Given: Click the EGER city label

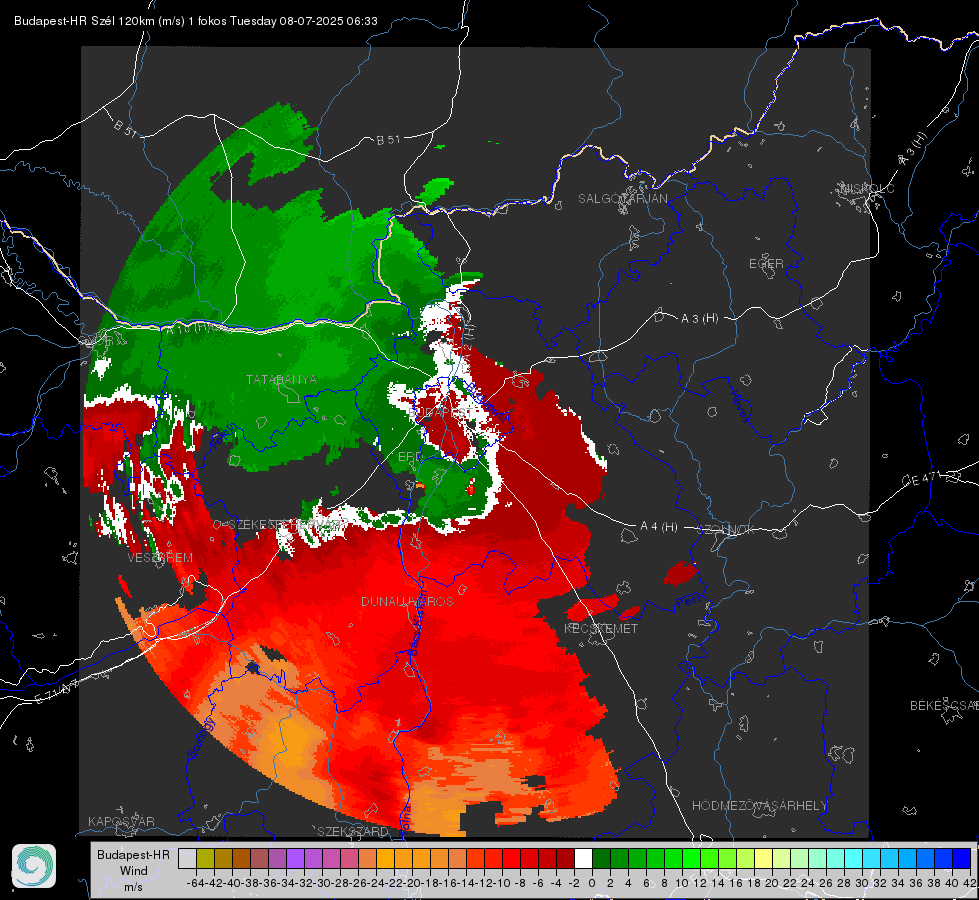Looking at the screenshot, I should 766,264.
